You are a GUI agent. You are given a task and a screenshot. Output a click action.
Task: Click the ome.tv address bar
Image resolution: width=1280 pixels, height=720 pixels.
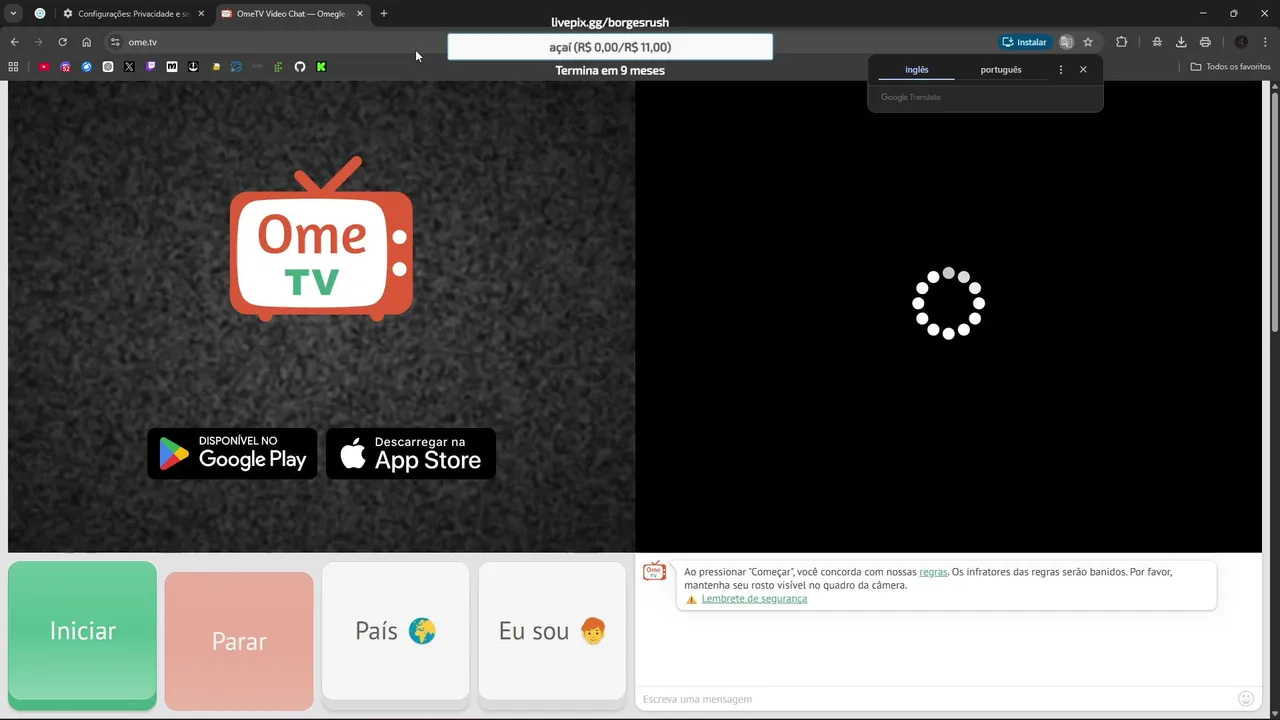click(550, 42)
